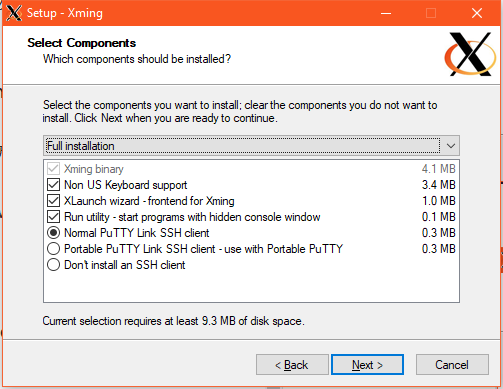Viewport: 503px width, 389px height.
Task: Click the large Xming logo in header
Action: (470, 54)
